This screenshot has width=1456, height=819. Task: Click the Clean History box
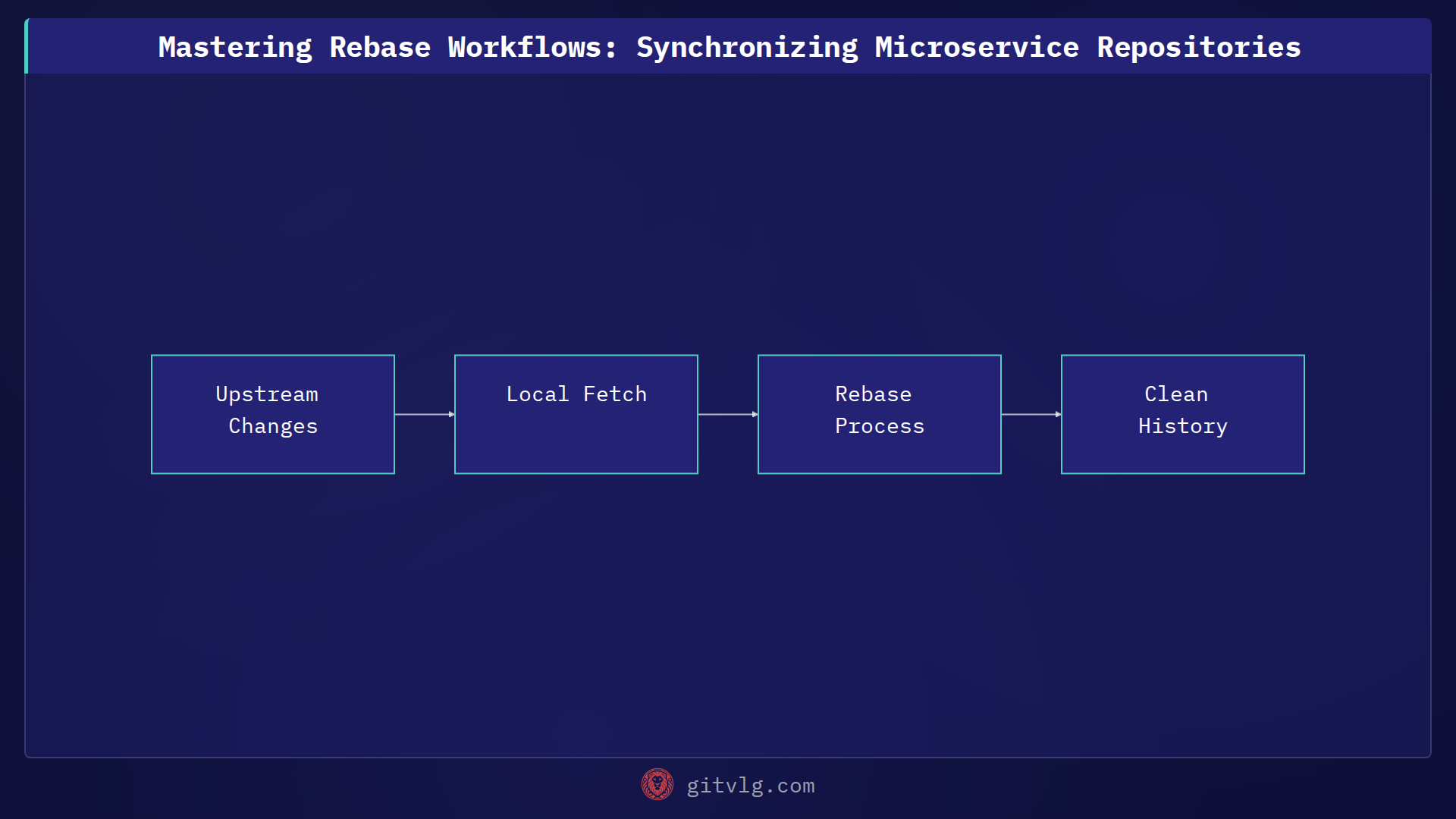(x=1183, y=414)
